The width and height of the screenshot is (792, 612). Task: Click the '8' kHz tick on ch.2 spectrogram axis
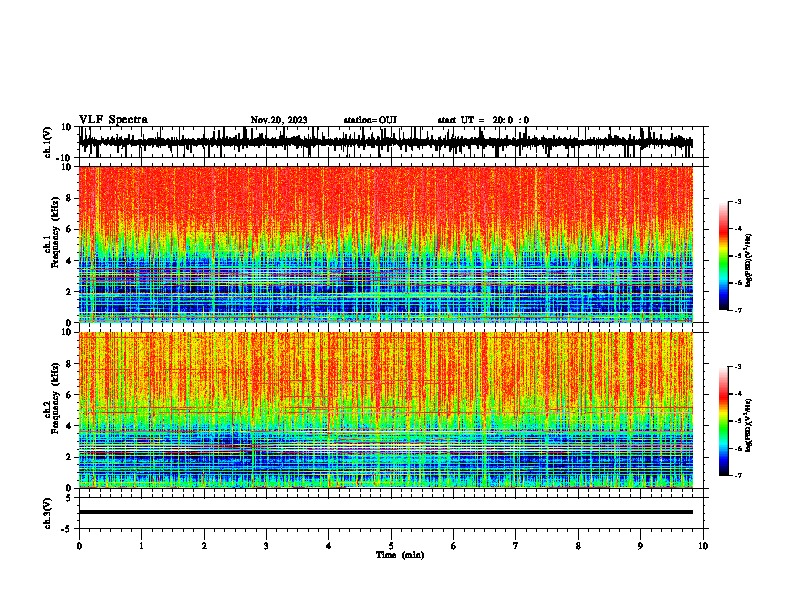(69, 363)
